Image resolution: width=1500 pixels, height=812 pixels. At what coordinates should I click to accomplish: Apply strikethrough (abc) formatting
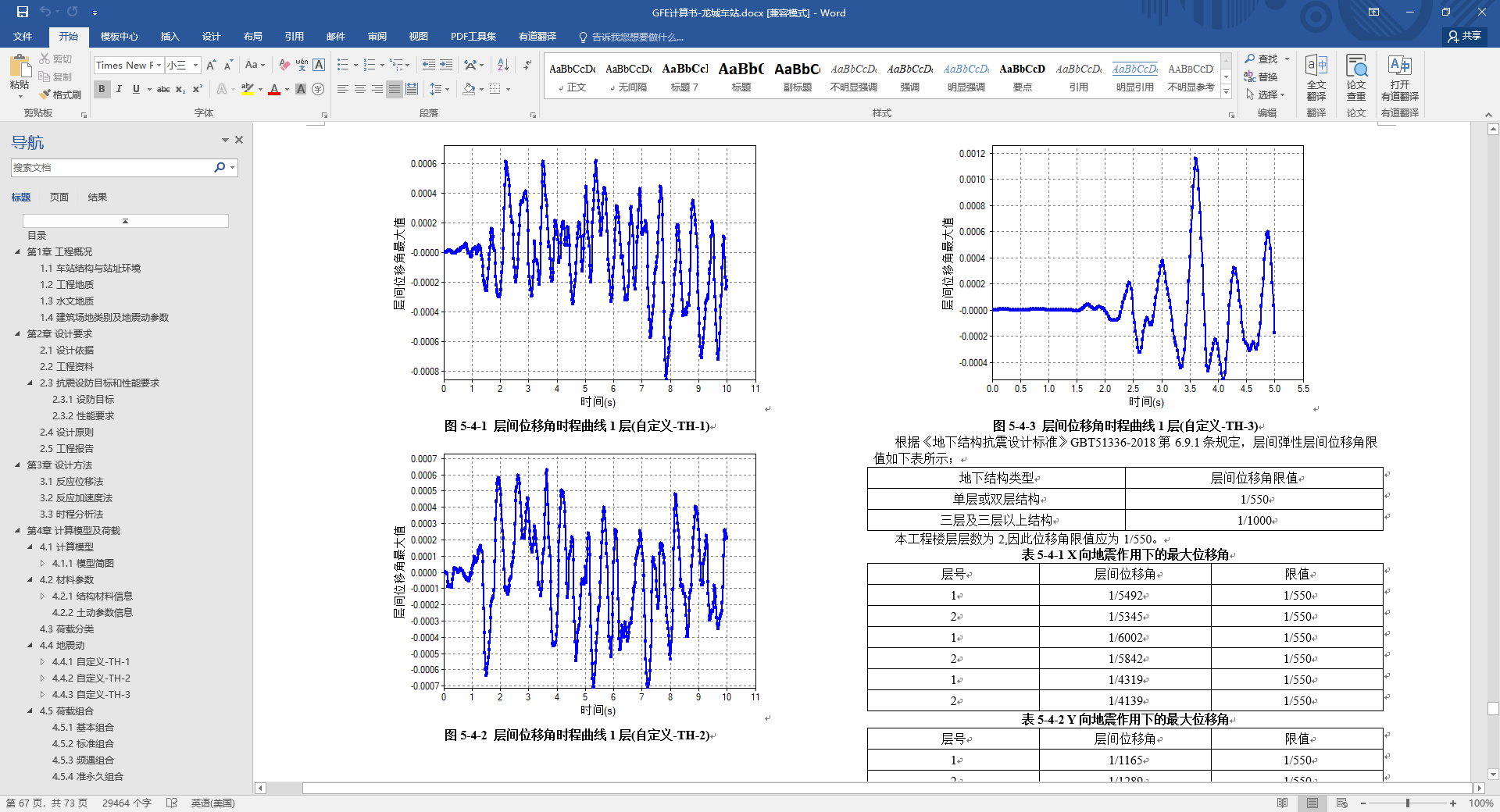163,89
